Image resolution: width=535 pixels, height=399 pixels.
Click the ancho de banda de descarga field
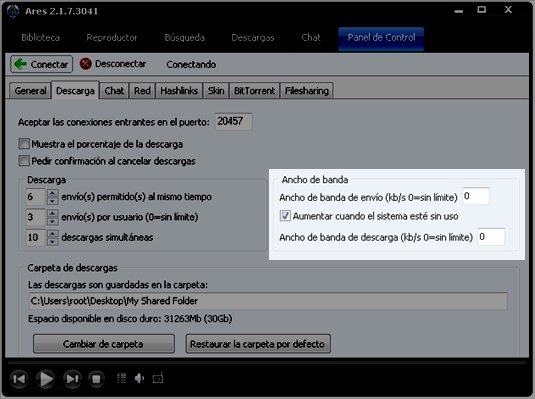(x=491, y=237)
